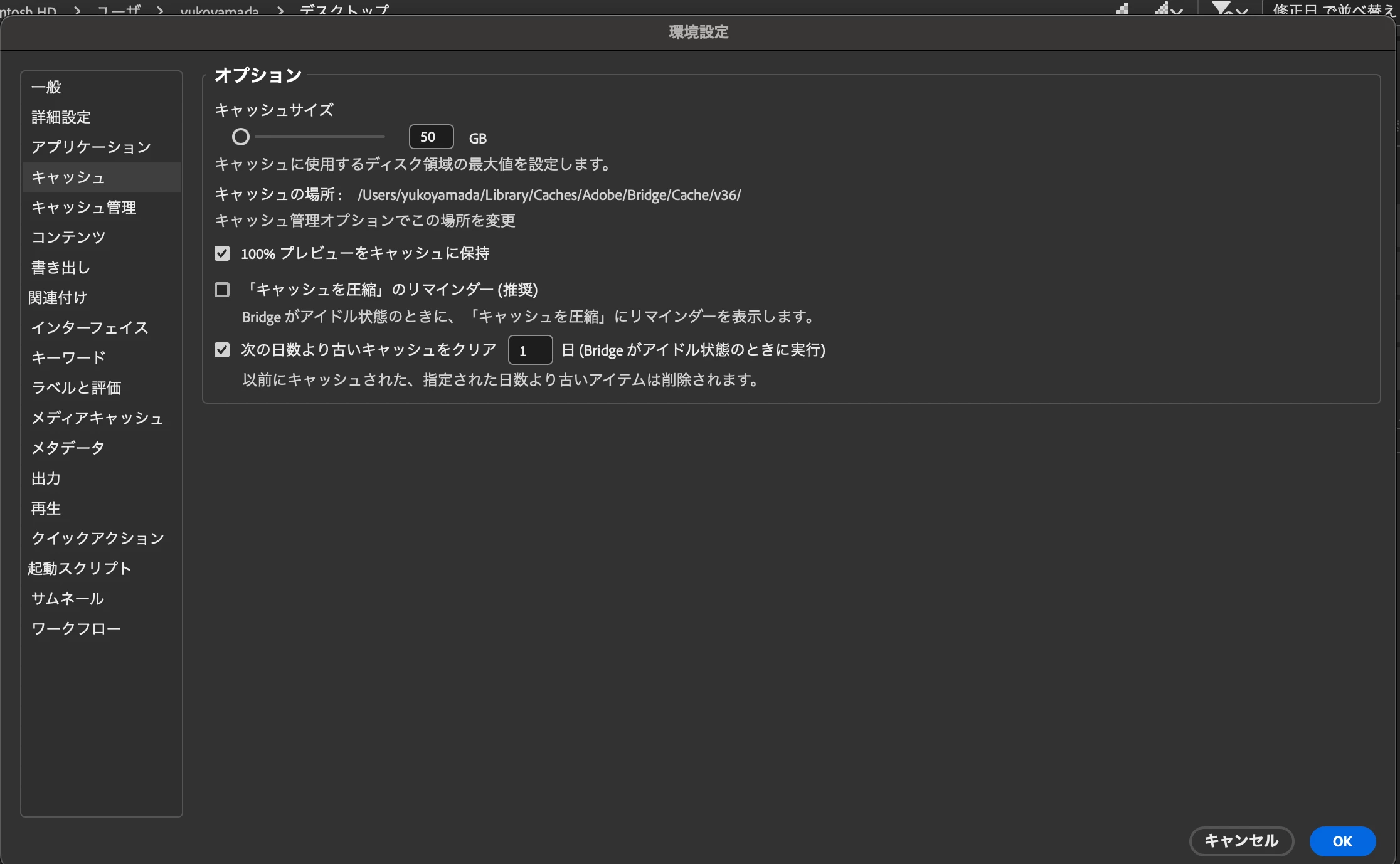Enable the 「キャッシュを圧縮」のリマインダー checkbox
1400x864 pixels.
tap(222, 290)
